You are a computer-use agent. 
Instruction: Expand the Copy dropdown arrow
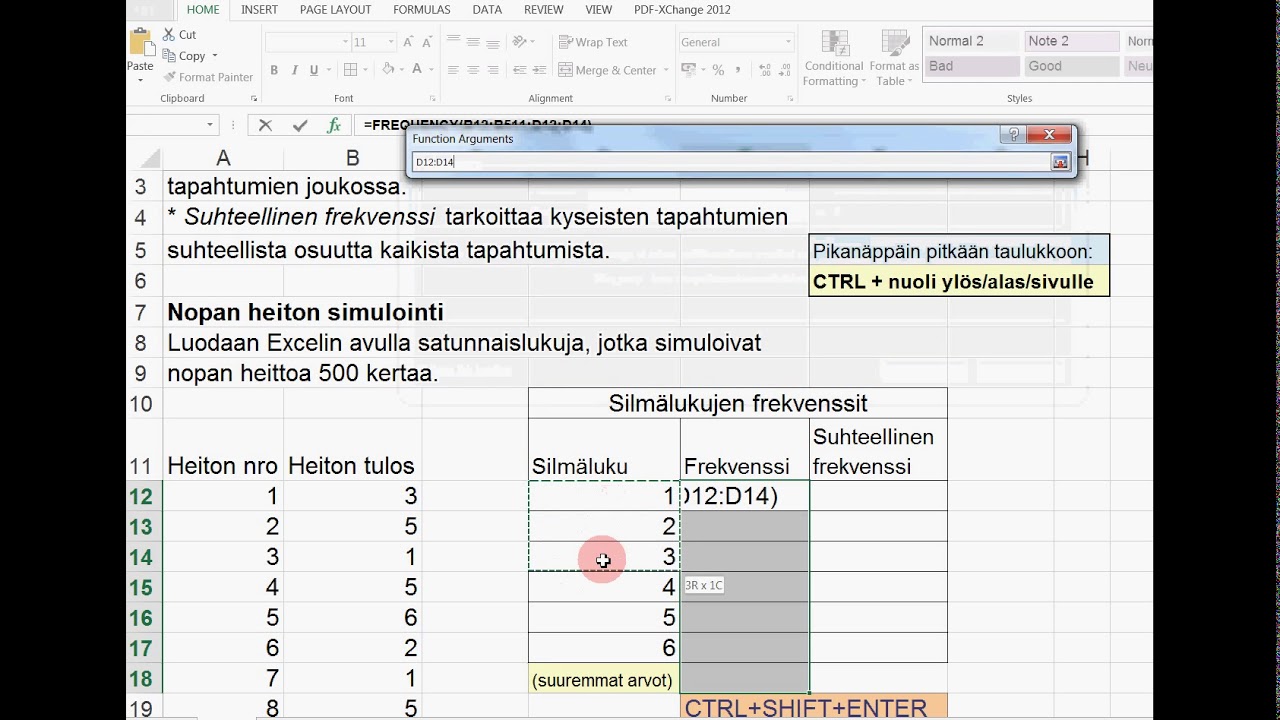point(214,56)
